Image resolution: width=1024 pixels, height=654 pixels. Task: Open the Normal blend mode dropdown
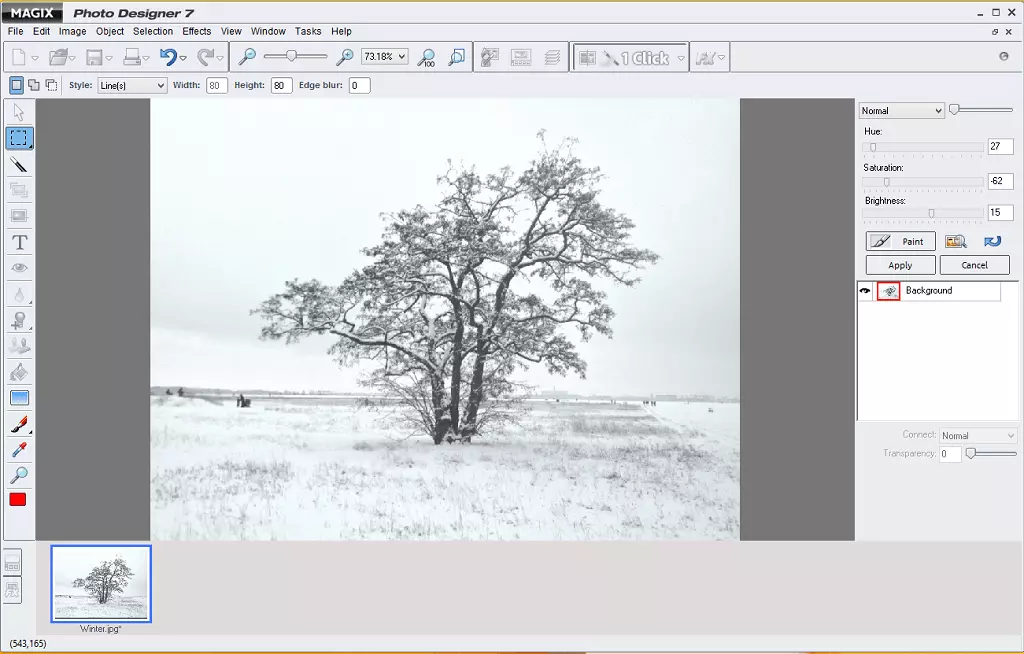click(x=901, y=111)
